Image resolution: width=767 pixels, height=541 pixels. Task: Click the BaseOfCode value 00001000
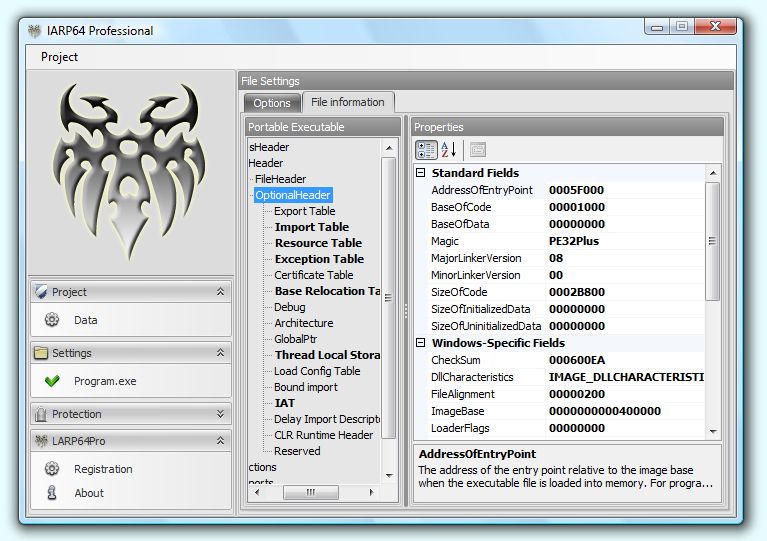tap(577, 207)
